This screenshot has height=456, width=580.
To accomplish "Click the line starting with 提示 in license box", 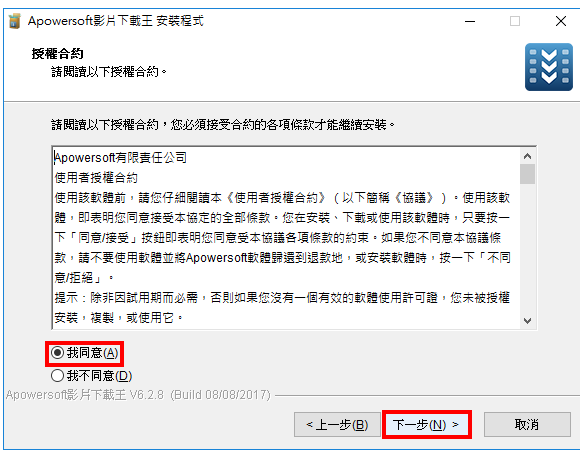I will pos(282,298).
